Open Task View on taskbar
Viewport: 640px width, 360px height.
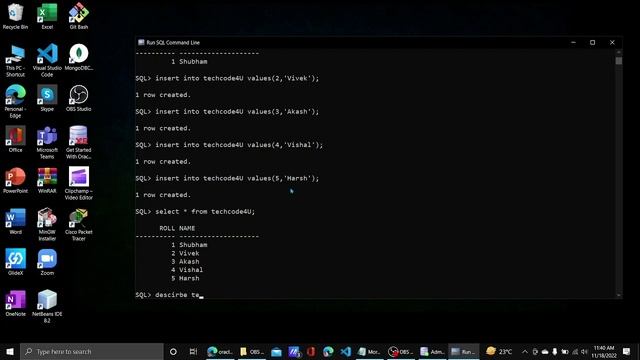pyautogui.click(x=193, y=351)
